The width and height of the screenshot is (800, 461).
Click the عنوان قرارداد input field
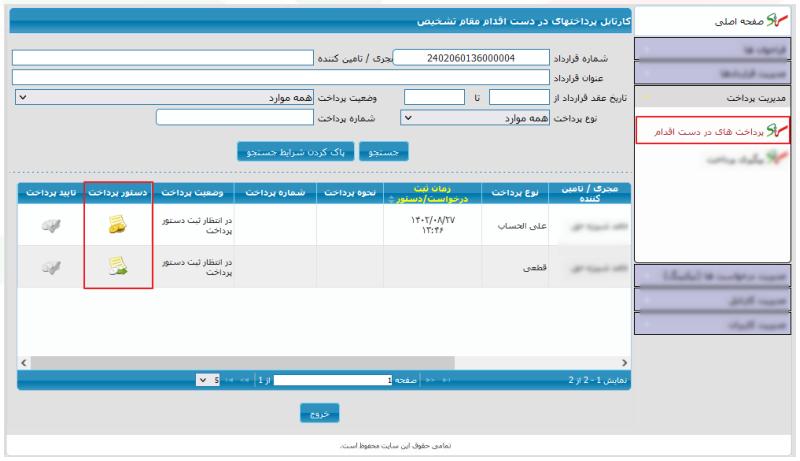click(281, 78)
